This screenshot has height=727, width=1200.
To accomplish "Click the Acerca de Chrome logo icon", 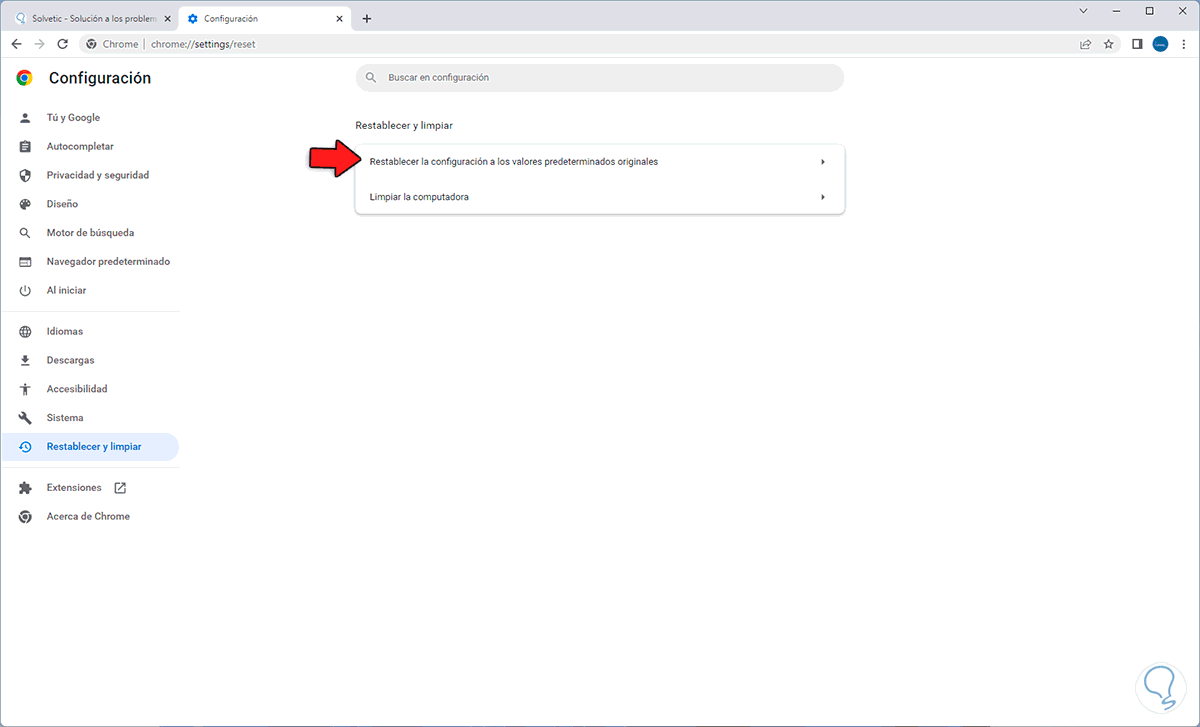I will (x=26, y=517).
